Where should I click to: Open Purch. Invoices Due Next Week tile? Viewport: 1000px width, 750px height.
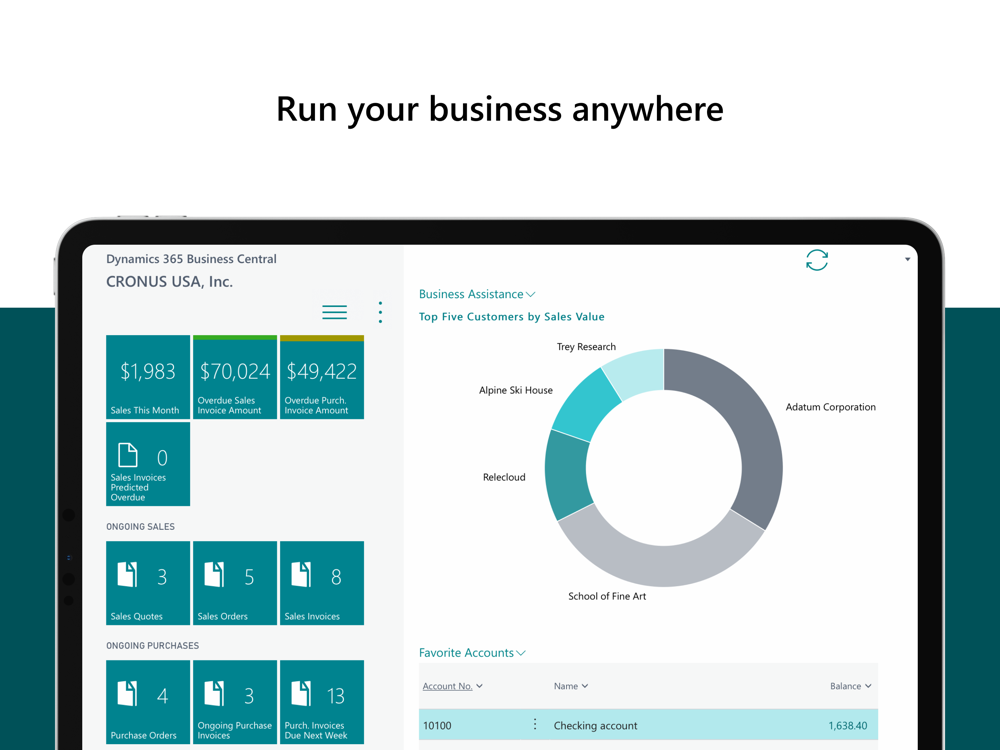tap(321, 702)
